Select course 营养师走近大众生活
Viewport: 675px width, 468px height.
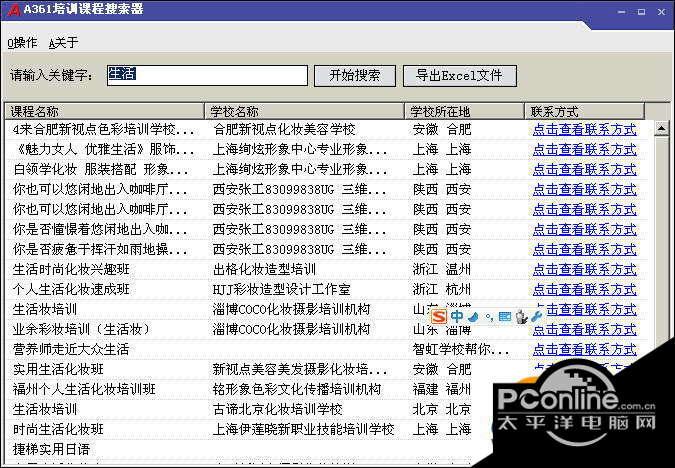pos(71,350)
